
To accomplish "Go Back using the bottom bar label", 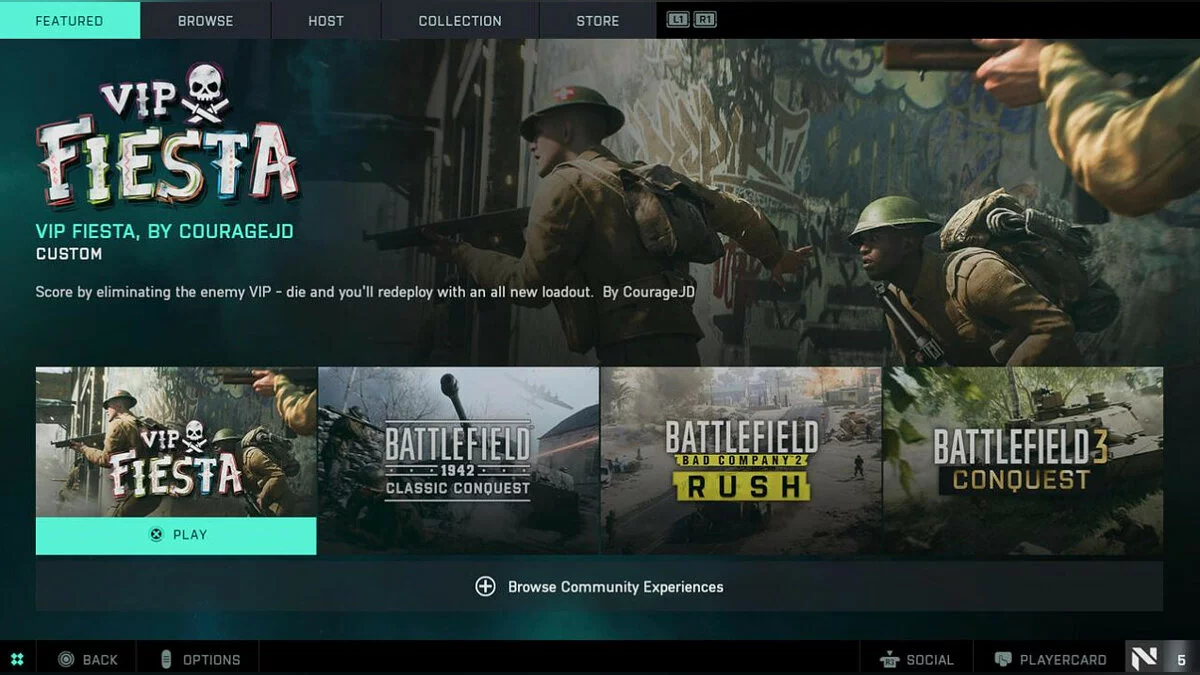I will pos(100,660).
